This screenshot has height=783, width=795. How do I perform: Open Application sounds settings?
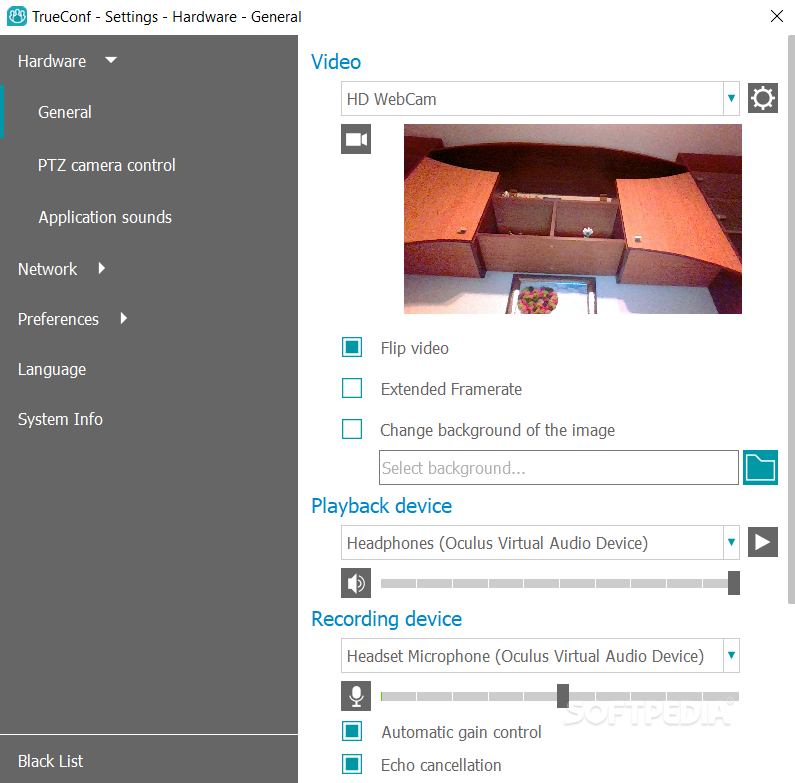pos(105,217)
